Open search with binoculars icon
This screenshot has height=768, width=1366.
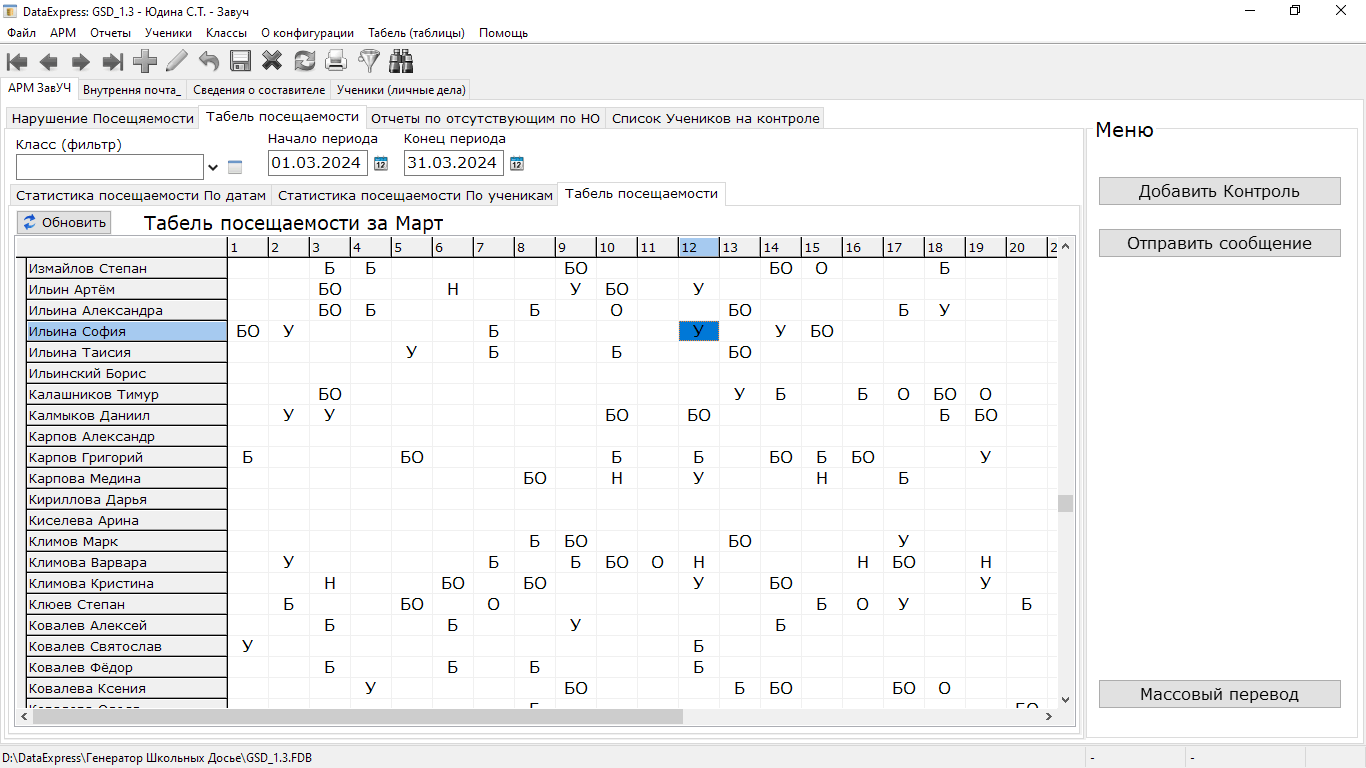coord(401,62)
